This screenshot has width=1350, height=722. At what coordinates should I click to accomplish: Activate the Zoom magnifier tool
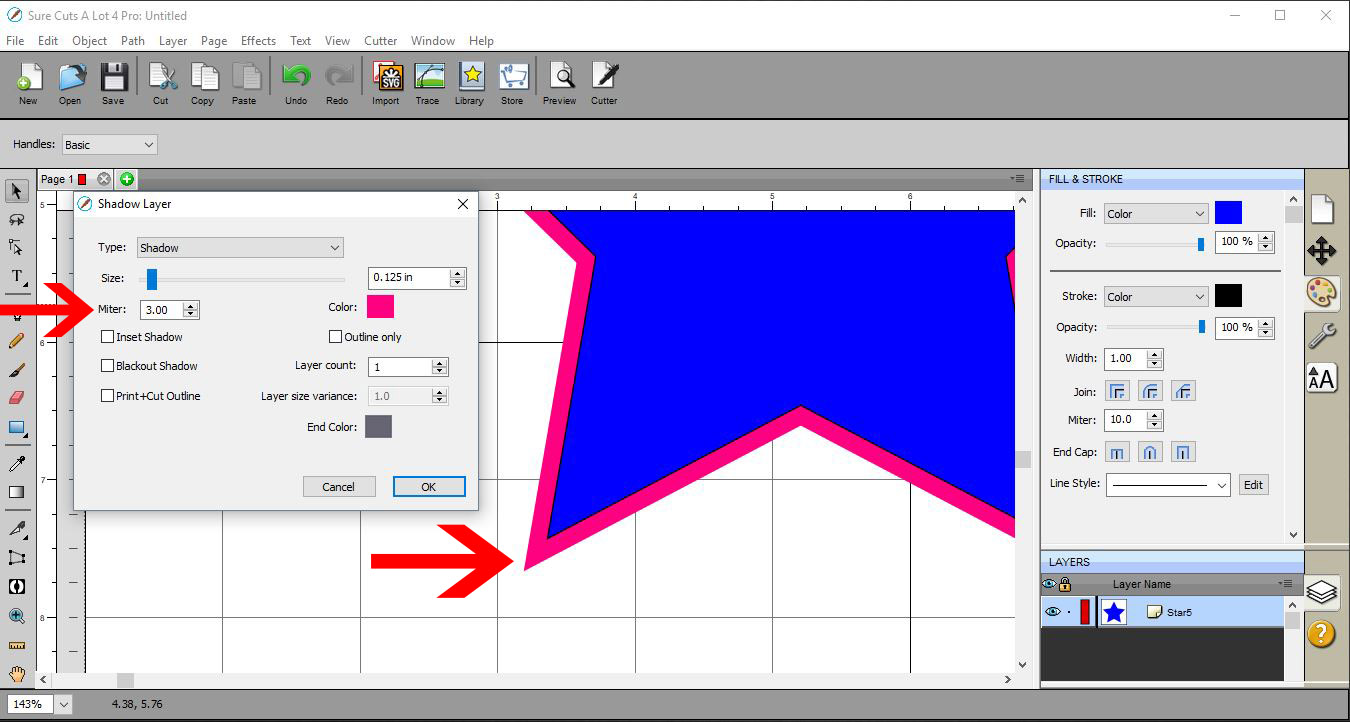[x=16, y=616]
